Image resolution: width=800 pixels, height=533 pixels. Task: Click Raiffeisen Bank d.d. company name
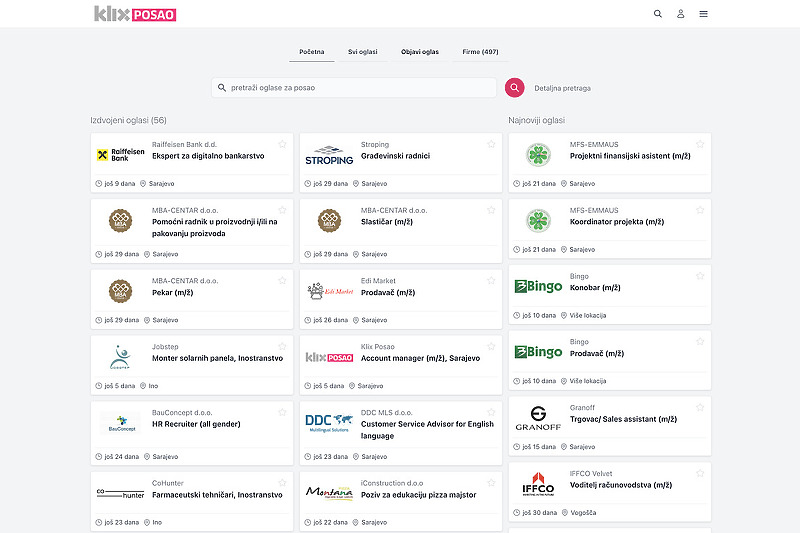[184, 145]
